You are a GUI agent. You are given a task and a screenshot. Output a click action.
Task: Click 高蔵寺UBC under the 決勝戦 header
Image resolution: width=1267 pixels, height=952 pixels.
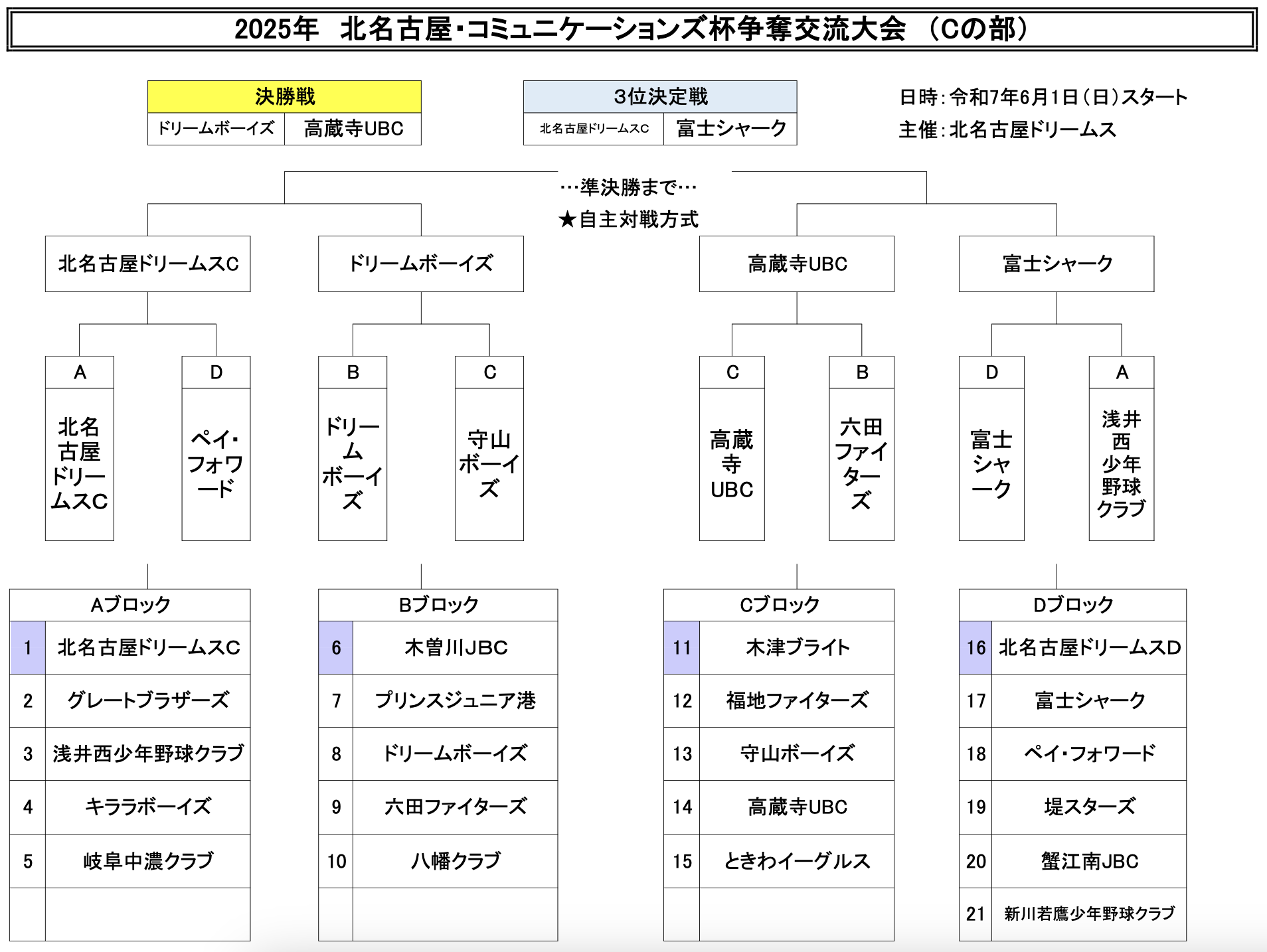353,129
